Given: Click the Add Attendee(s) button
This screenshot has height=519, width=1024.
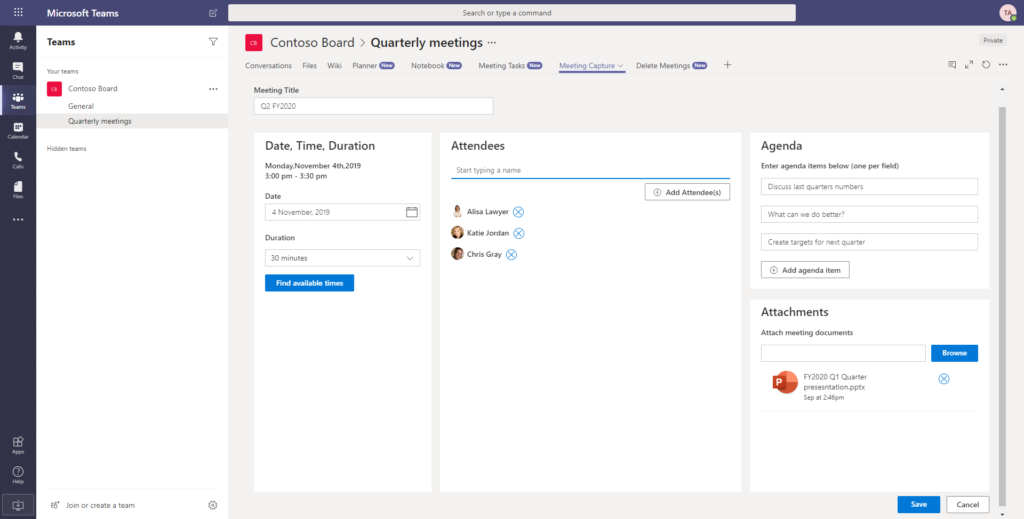Looking at the screenshot, I should click(687, 192).
